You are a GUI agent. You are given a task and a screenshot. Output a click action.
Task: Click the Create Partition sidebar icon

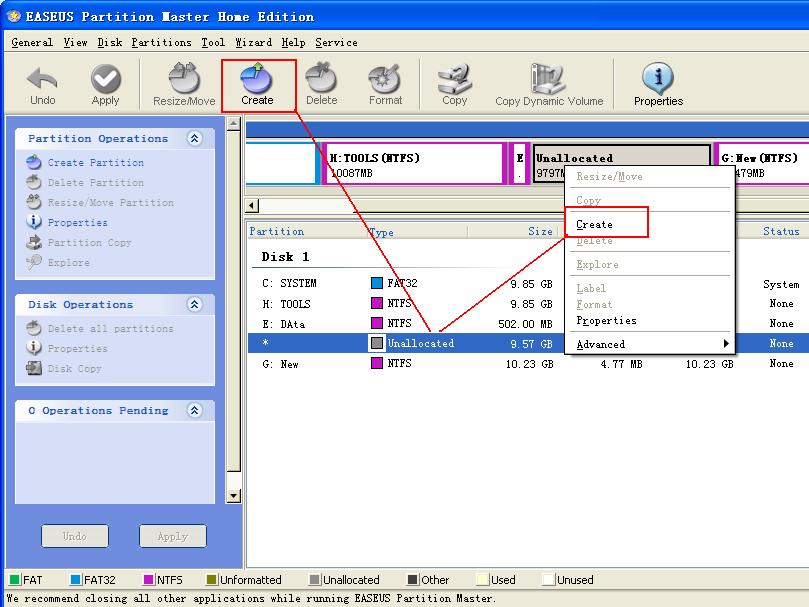pyautogui.click(x=34, y=162)
